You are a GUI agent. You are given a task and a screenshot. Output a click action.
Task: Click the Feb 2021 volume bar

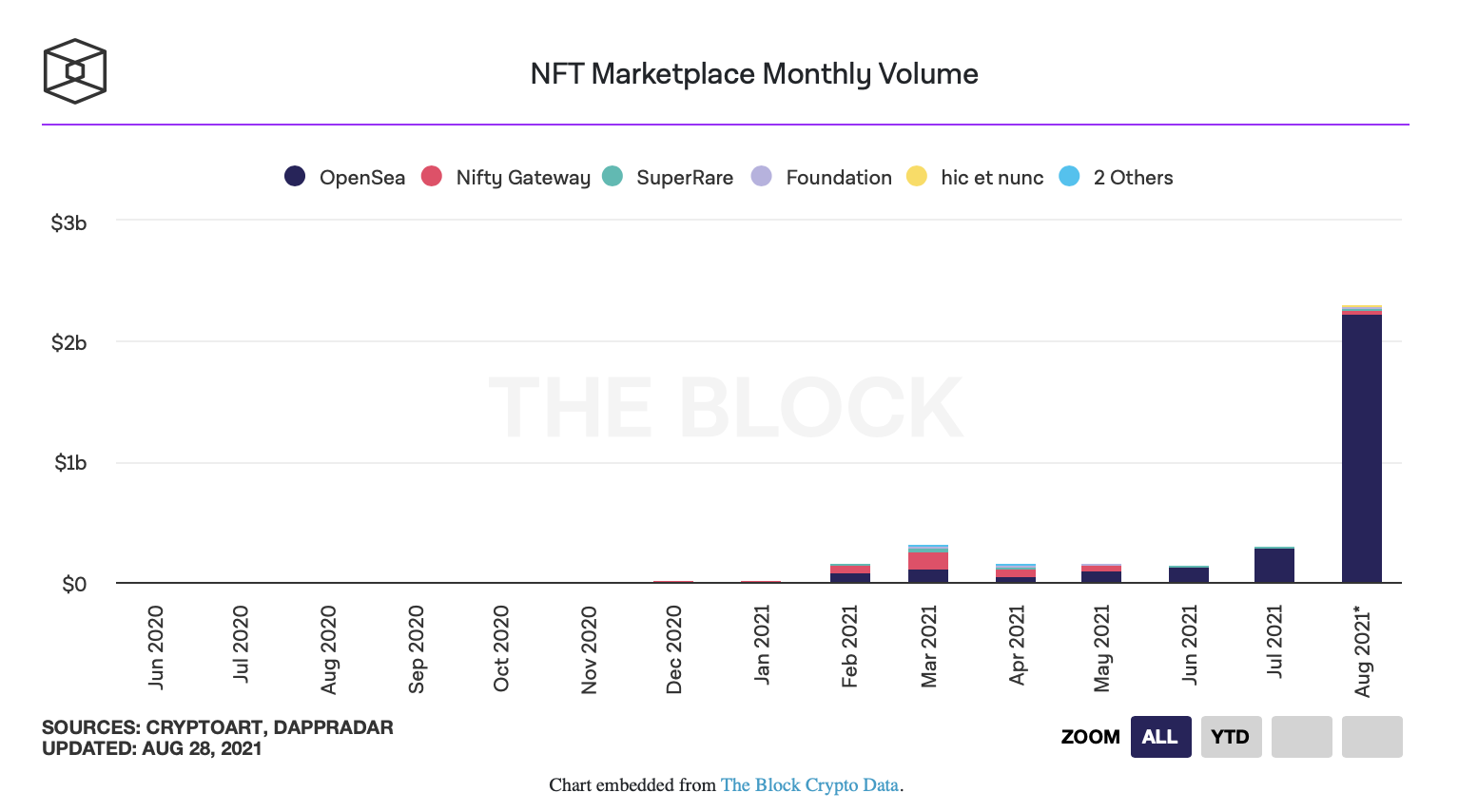tap(849, 573)
